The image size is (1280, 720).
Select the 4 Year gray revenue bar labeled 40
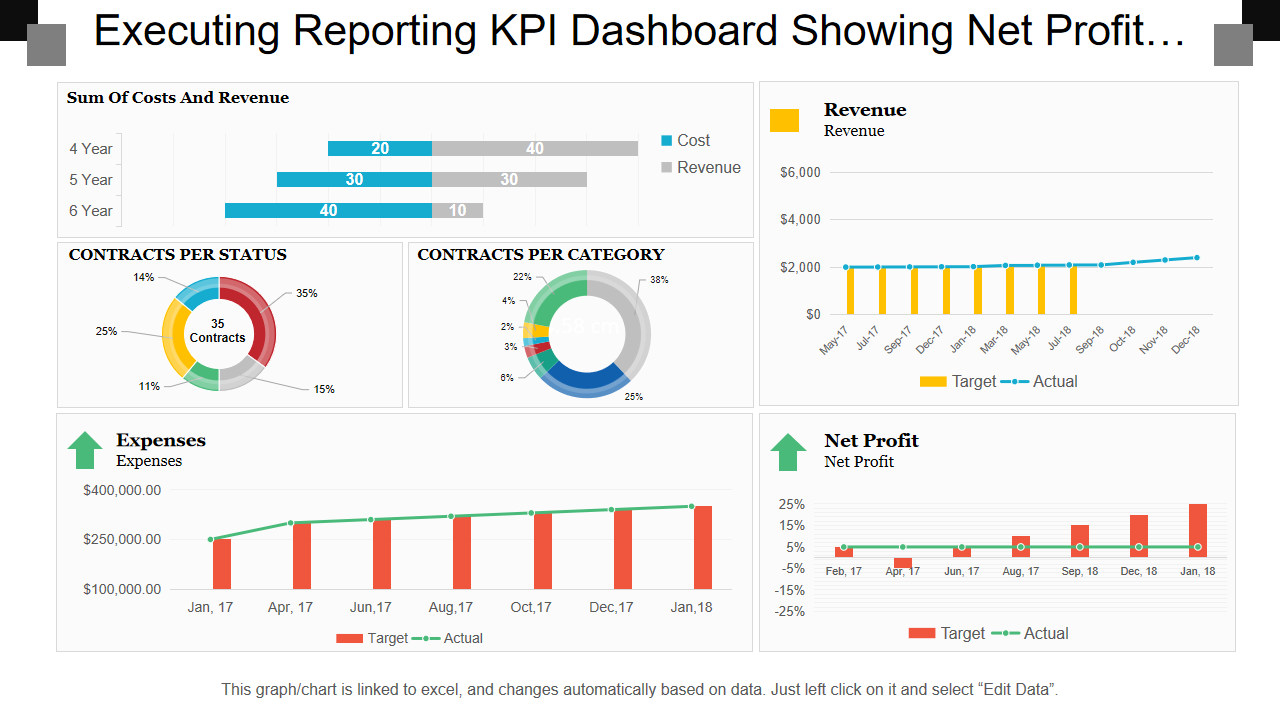pyautogui.click(x=535, y=149)
